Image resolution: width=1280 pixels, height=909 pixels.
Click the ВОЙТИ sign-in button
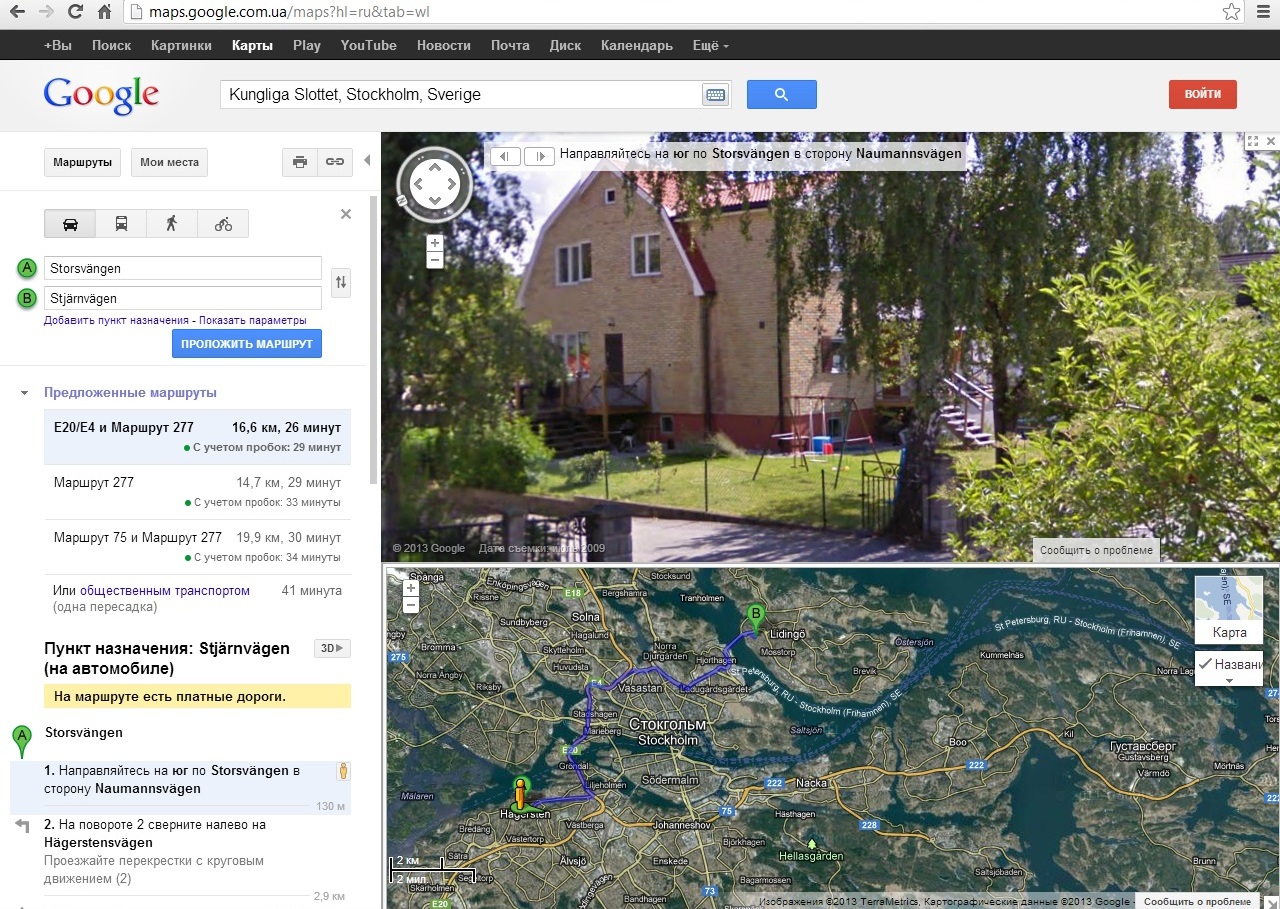point(1203,94)
